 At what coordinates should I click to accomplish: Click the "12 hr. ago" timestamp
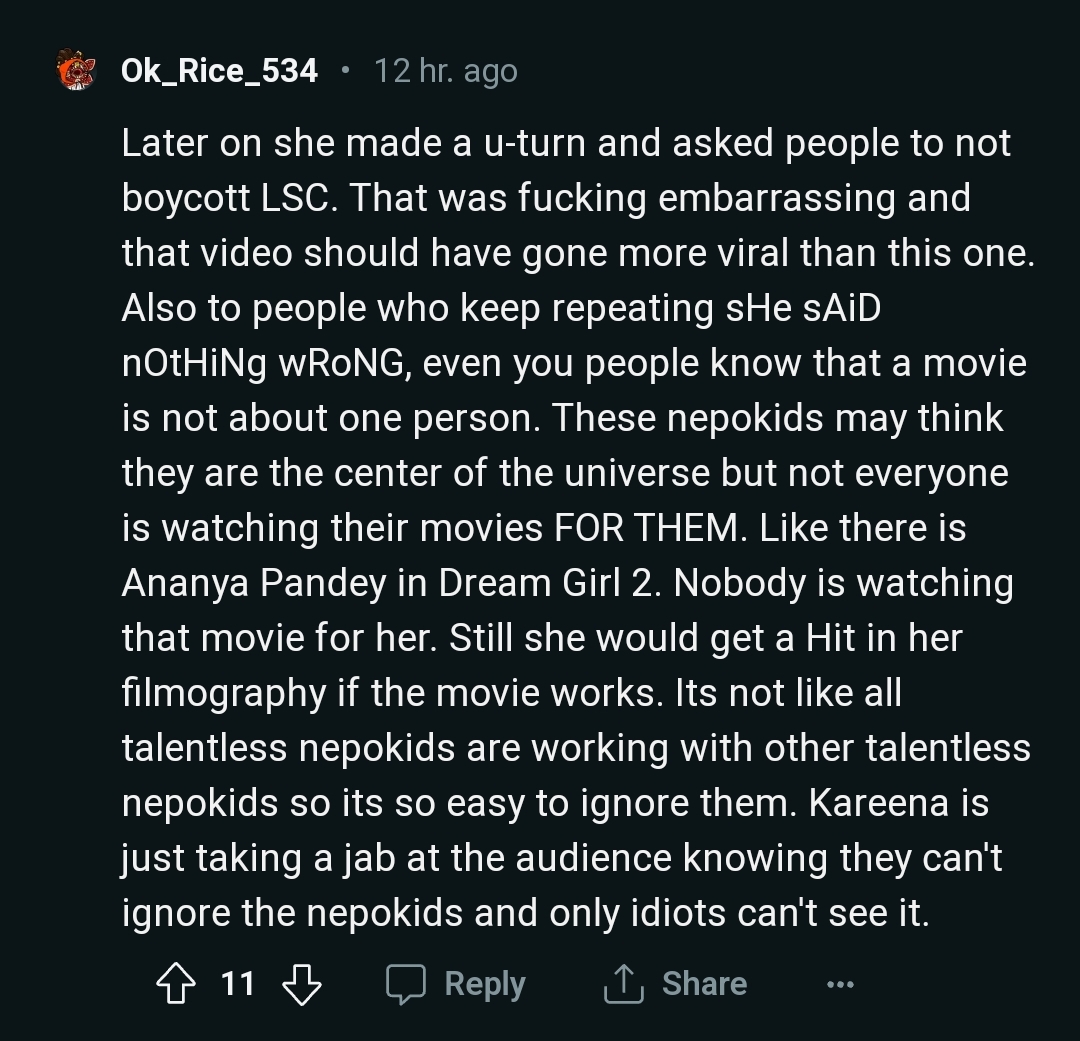point(445,71)
